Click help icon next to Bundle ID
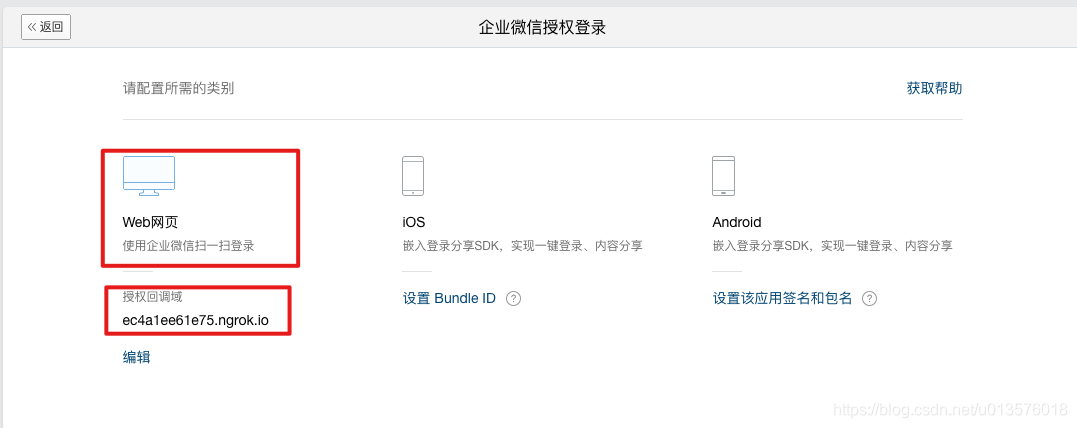Viewport: 1077px width, 428px height. click(x=514, y=299)
